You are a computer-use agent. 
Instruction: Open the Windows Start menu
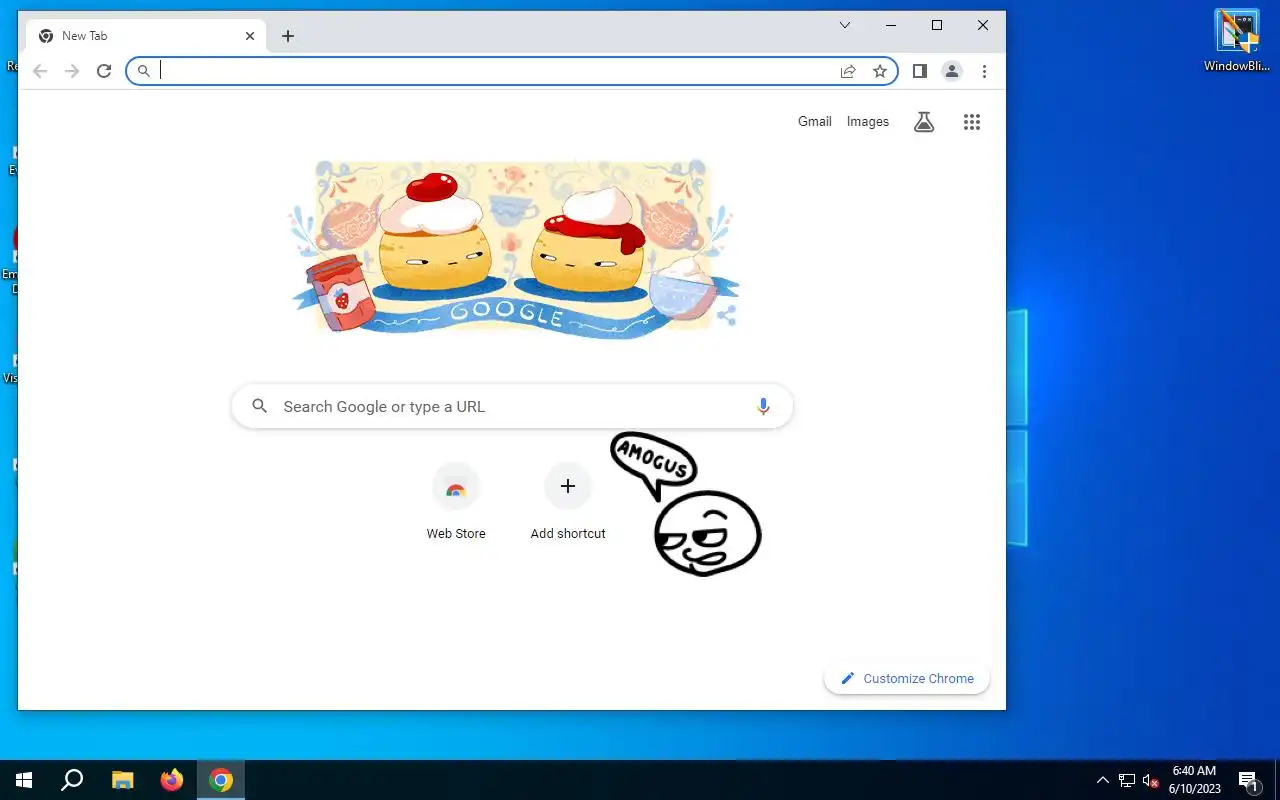(x=24, y=780)
